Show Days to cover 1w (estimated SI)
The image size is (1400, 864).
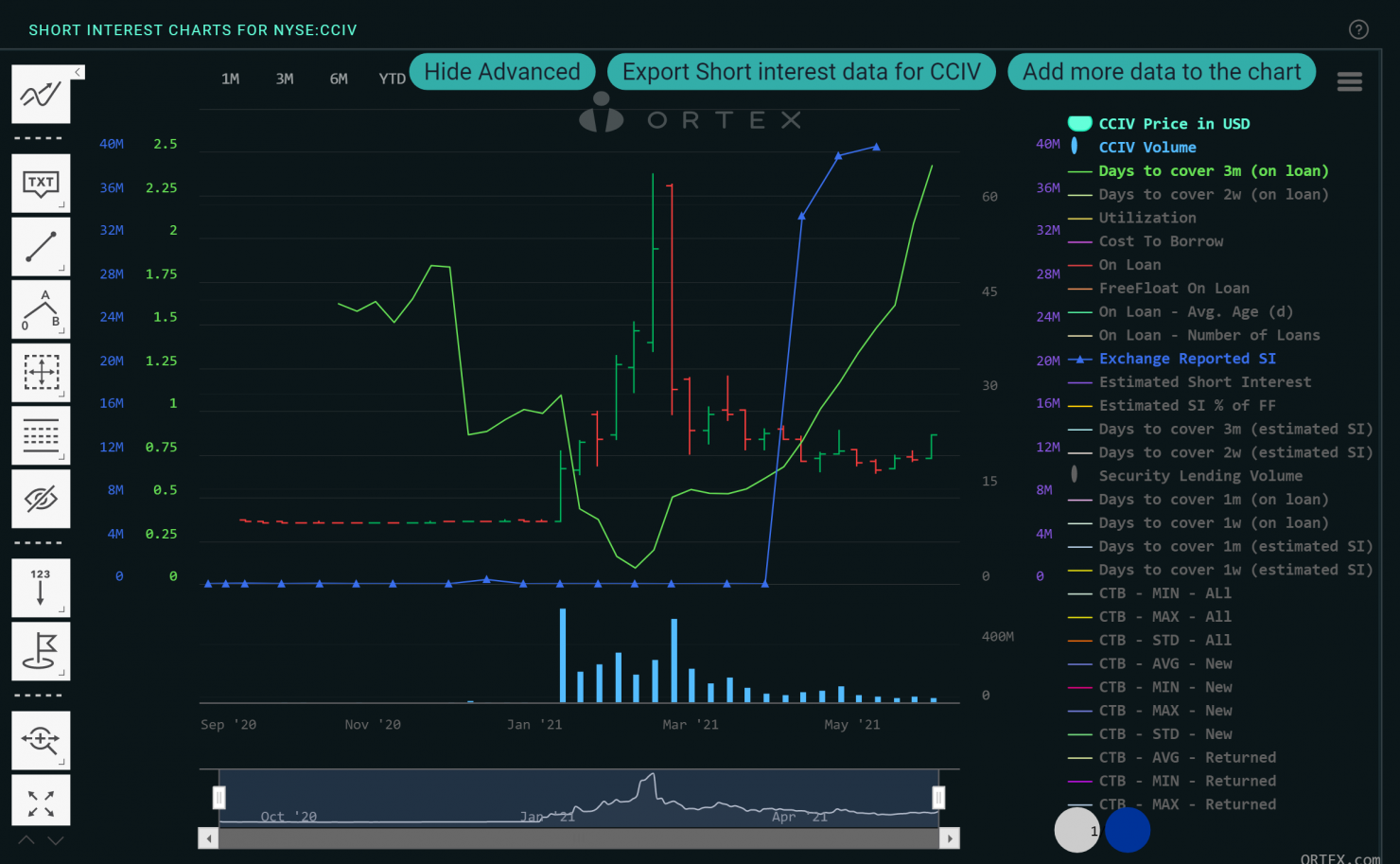(x=1220, y=570)
